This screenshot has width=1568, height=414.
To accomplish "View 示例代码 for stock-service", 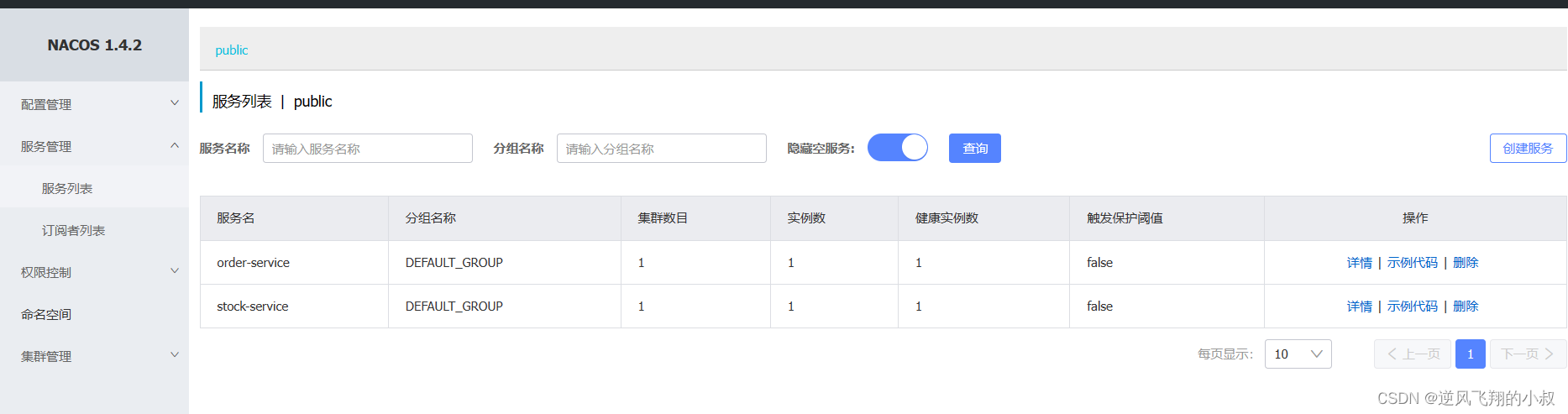I will [x=1412, y=307].
